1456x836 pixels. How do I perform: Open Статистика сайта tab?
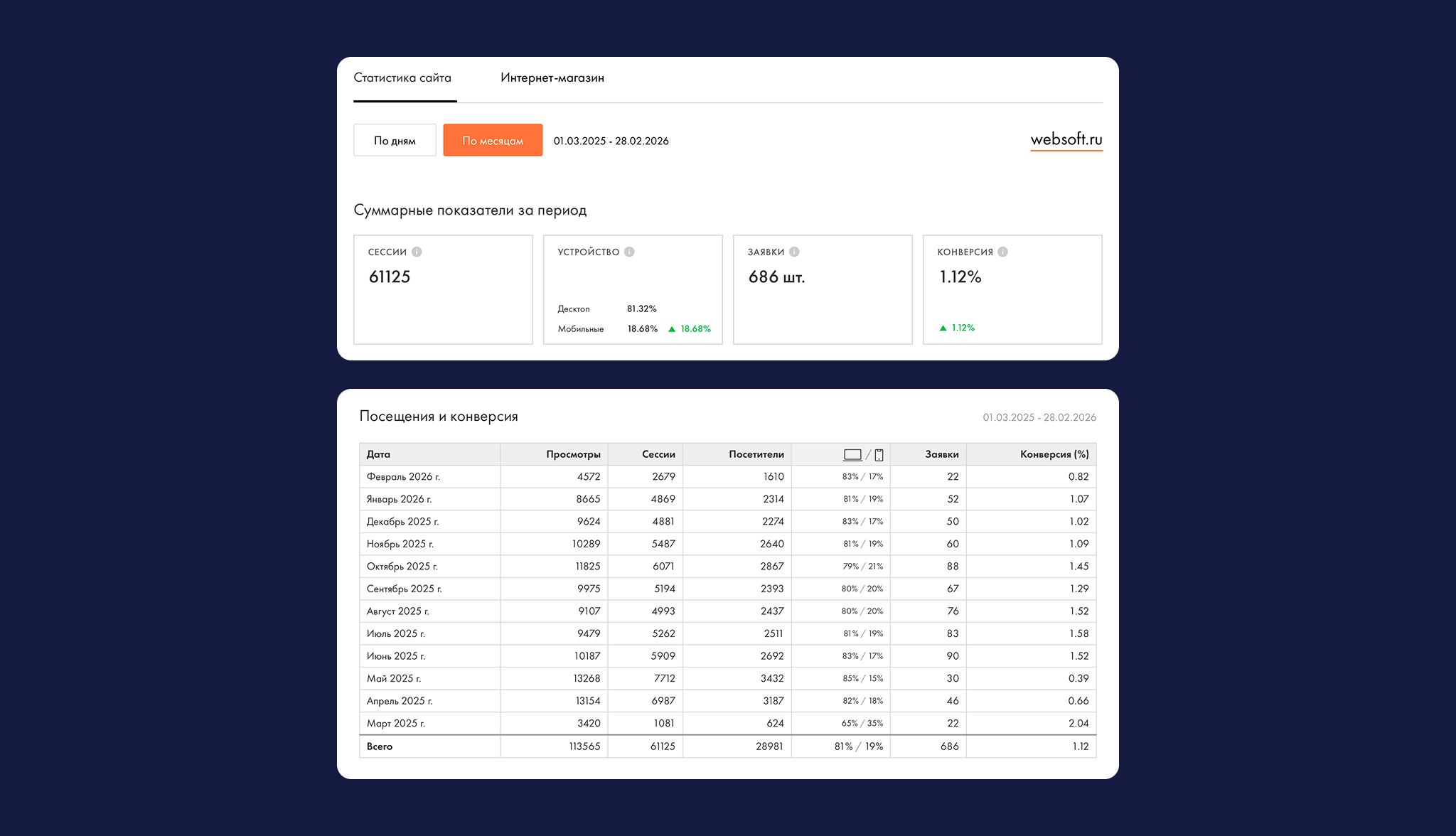pyautogui.click(x=402, y=78)
